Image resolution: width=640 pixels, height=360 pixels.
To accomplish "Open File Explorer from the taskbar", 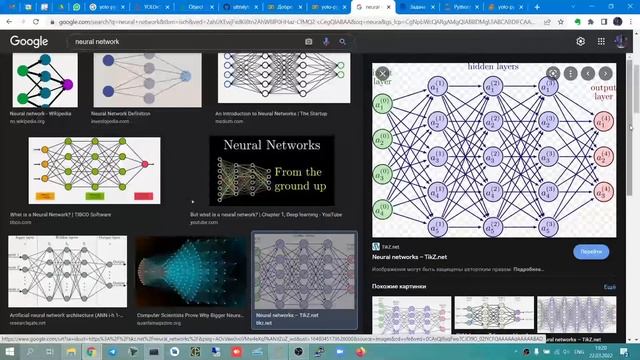I will [71, 351].
